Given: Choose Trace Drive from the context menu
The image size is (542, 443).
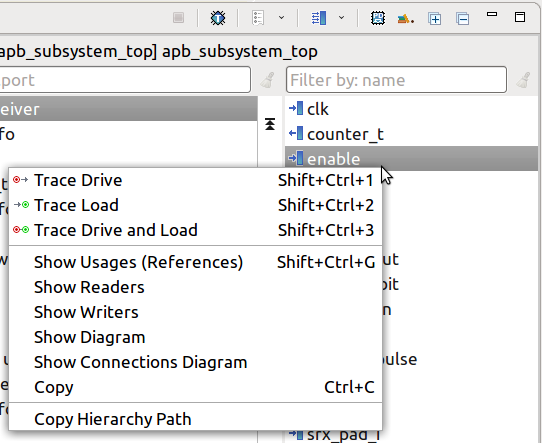Looking at the screenshot, I should [x=195, y=180].
